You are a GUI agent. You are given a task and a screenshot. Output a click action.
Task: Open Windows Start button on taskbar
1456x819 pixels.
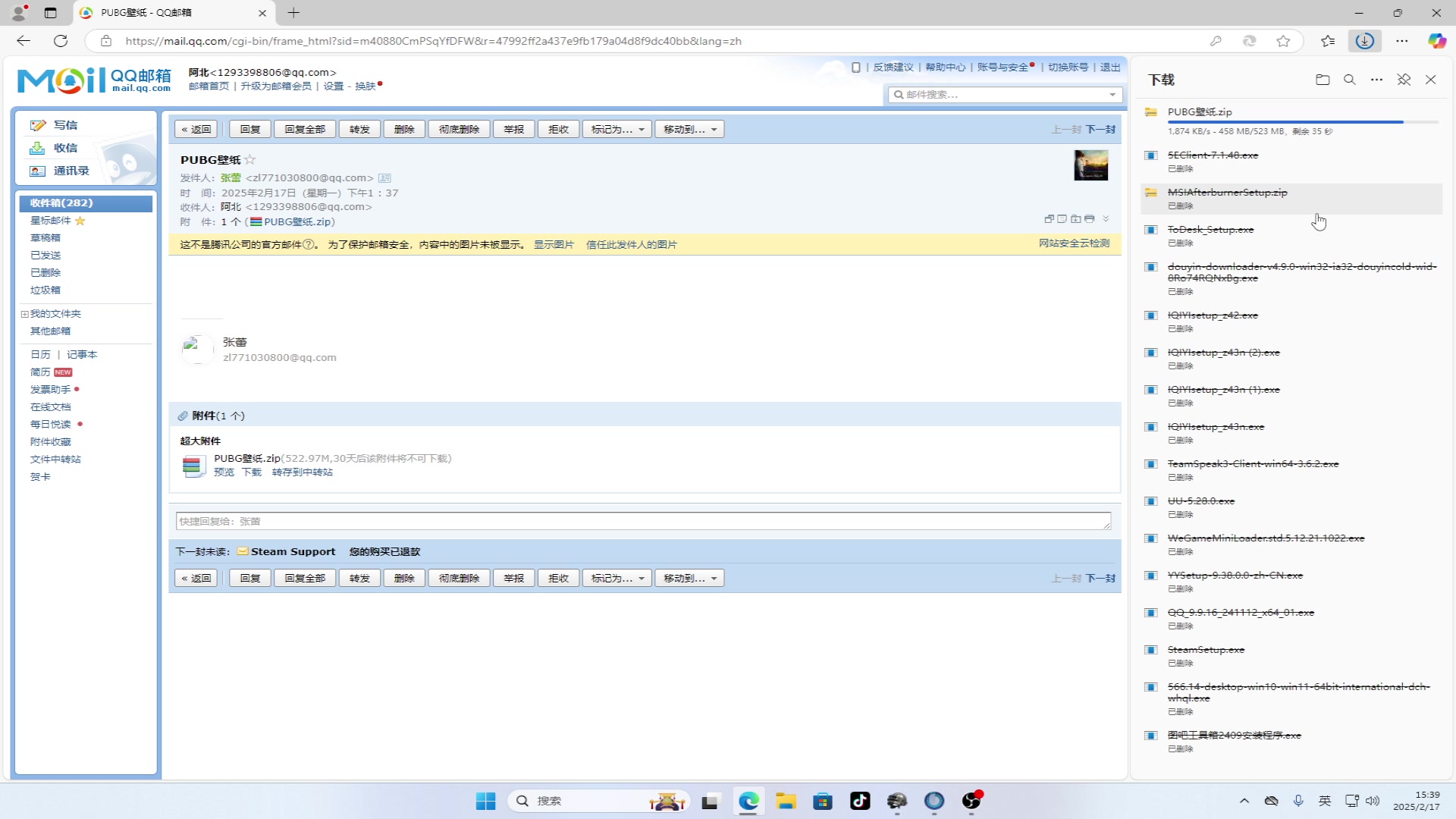pyautogui.click(x=485, y=802)
